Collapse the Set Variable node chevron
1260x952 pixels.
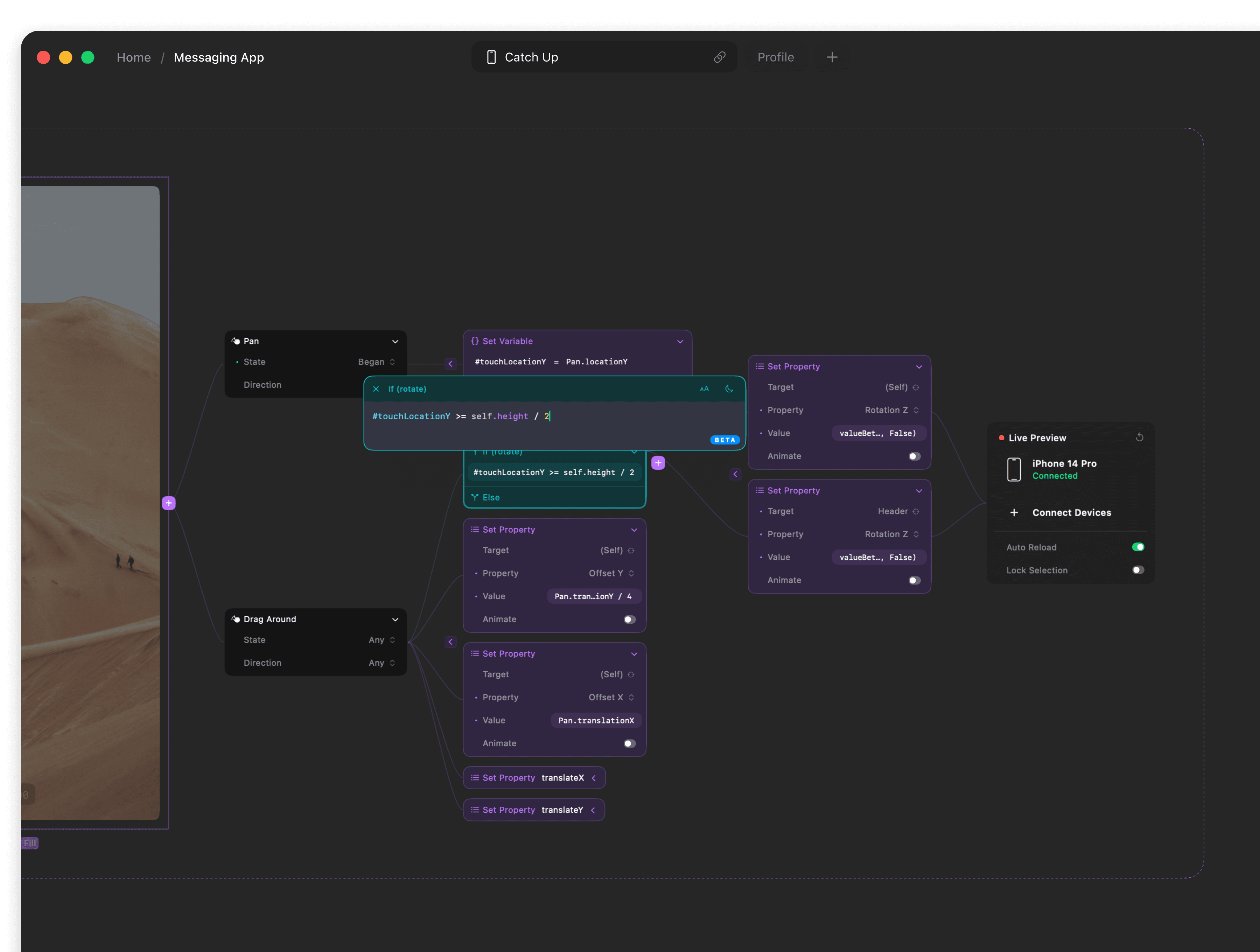(x=680, y=341)
